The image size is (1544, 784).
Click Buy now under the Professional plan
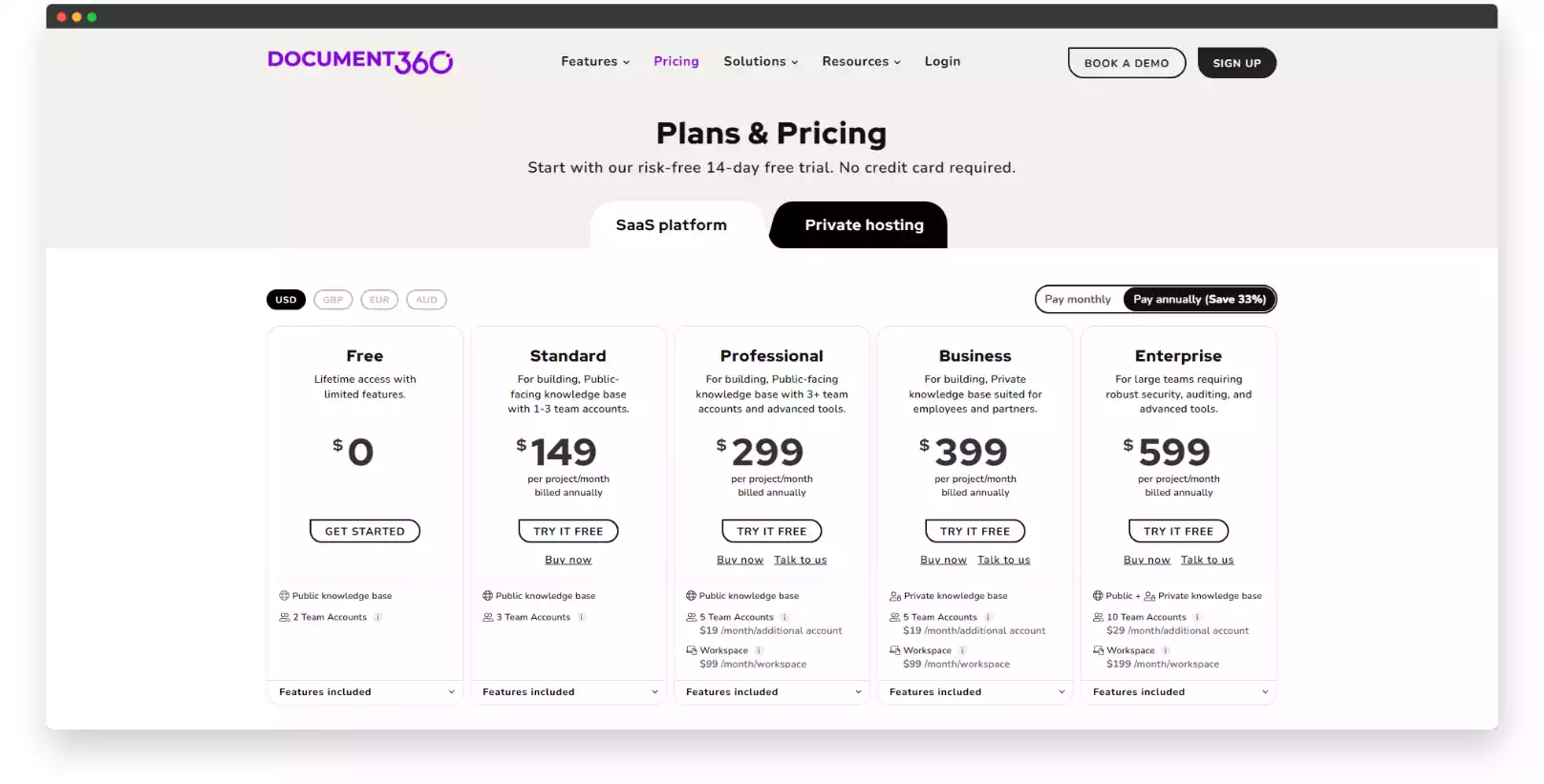point(740,559)
